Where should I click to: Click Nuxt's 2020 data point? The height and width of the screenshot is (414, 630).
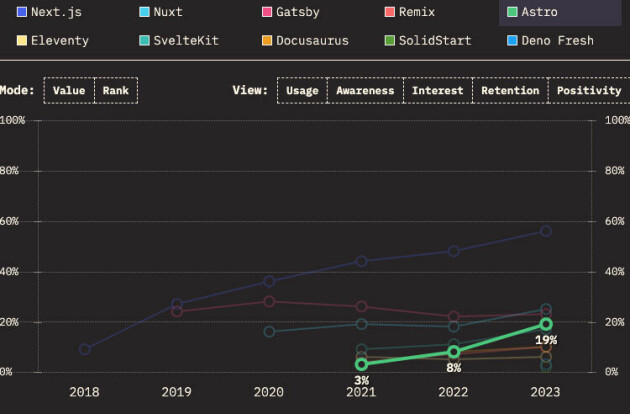click(x=269, y=332)
